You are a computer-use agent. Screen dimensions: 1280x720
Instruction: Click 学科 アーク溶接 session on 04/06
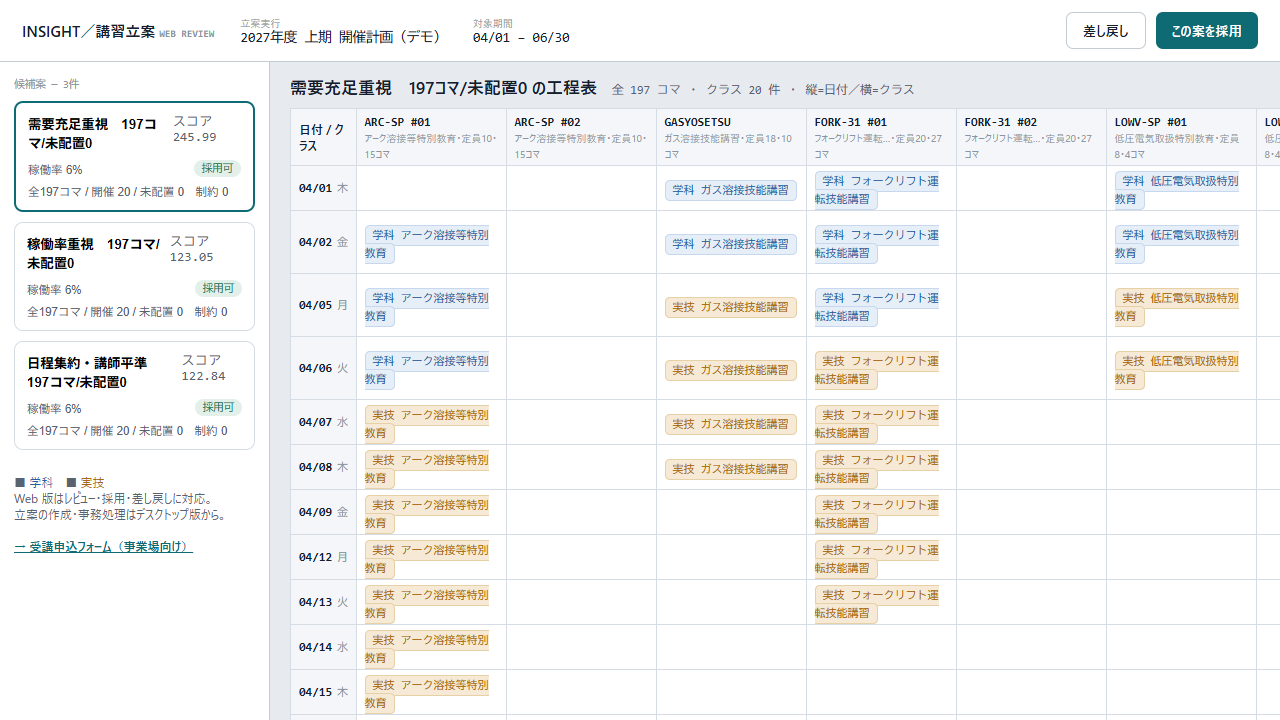pos(427,370)
